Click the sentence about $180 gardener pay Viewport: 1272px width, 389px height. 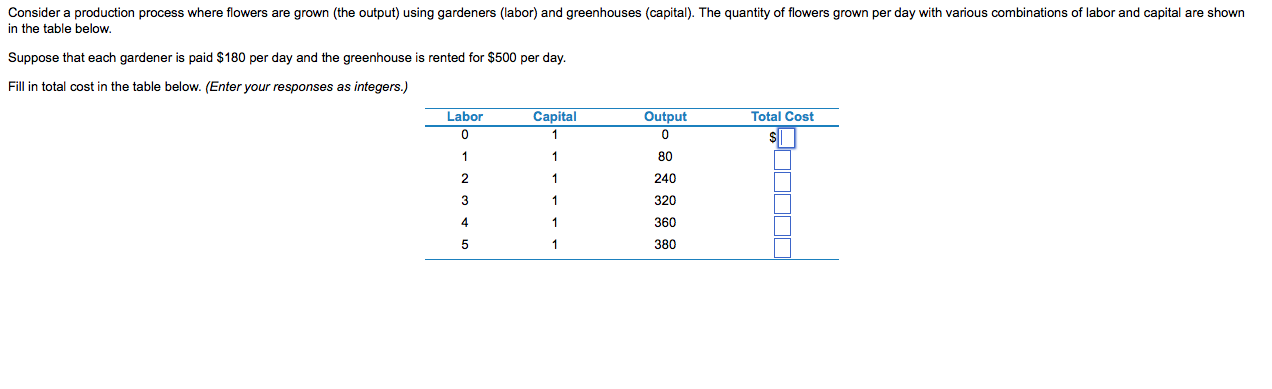[x=287, y=58]
